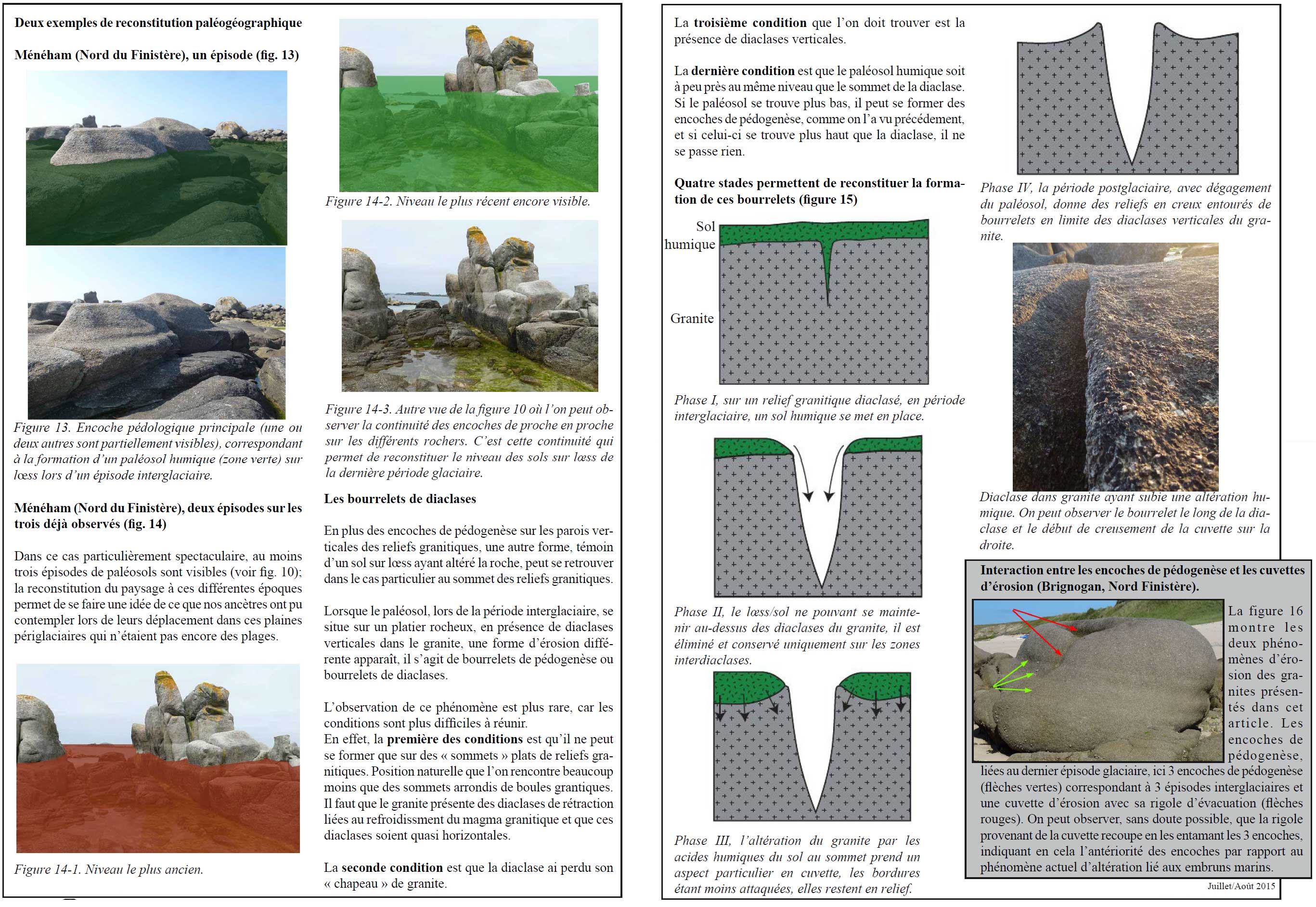Open the green-overlay Figure 14-2 photo
Viewport: 1316px width, 907px height.
tap(468, 105)
